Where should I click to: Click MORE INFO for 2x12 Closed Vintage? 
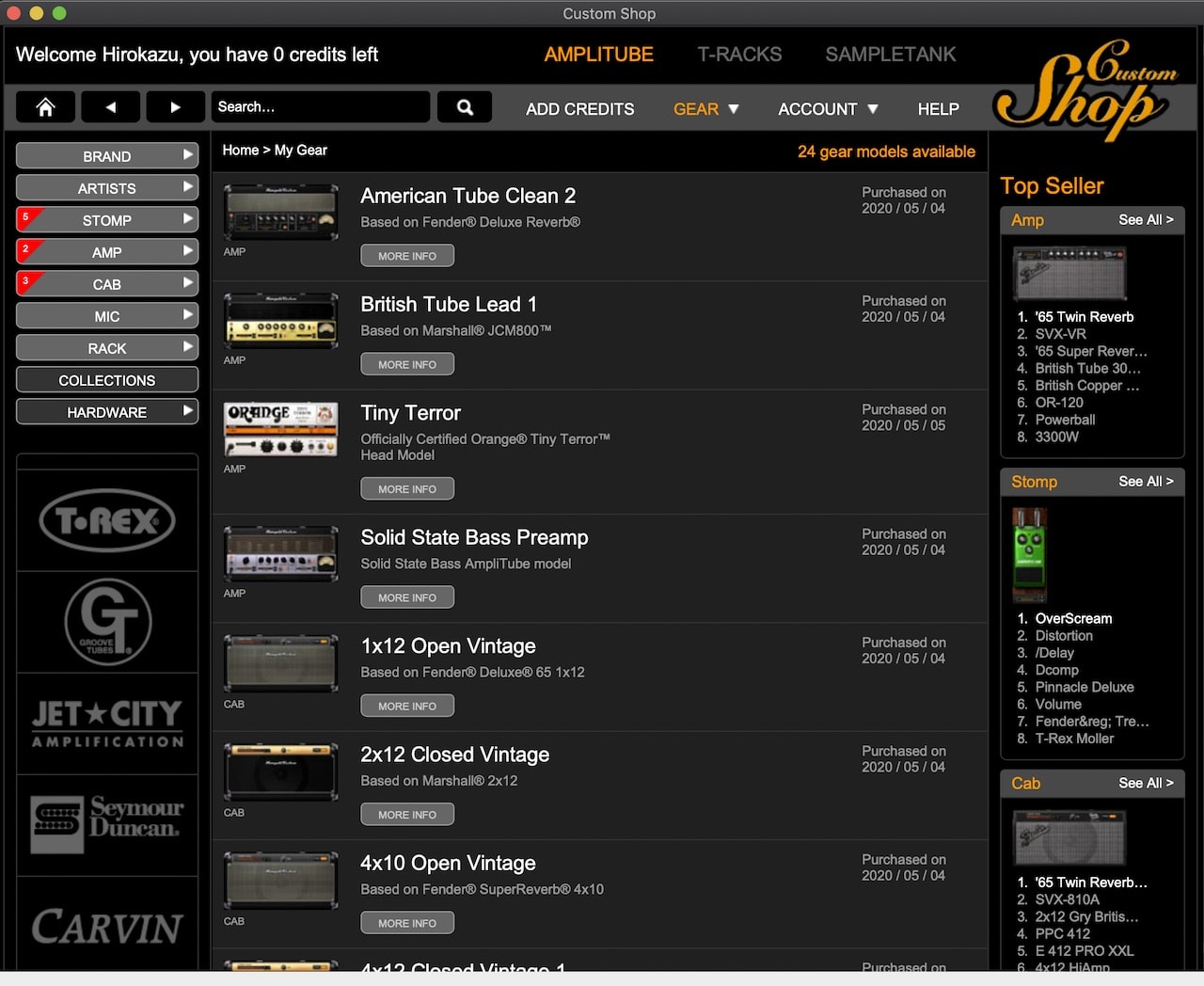tap(407, 815)
